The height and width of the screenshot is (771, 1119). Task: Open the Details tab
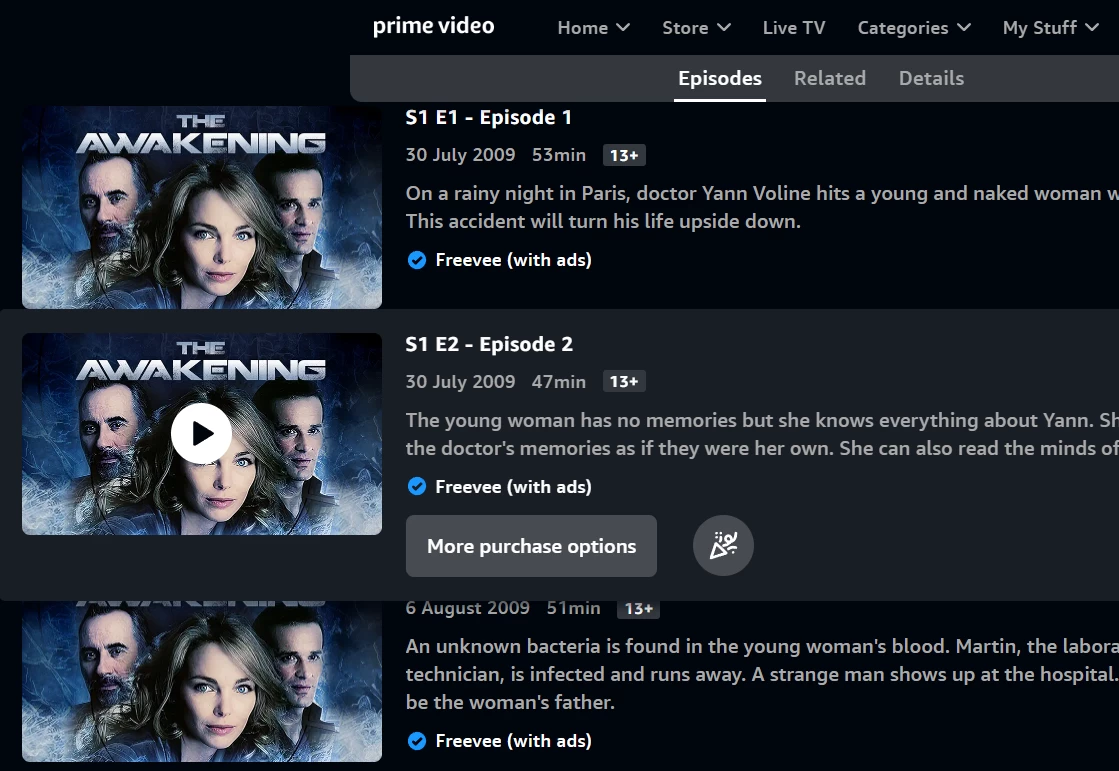(x=931, y=79)
